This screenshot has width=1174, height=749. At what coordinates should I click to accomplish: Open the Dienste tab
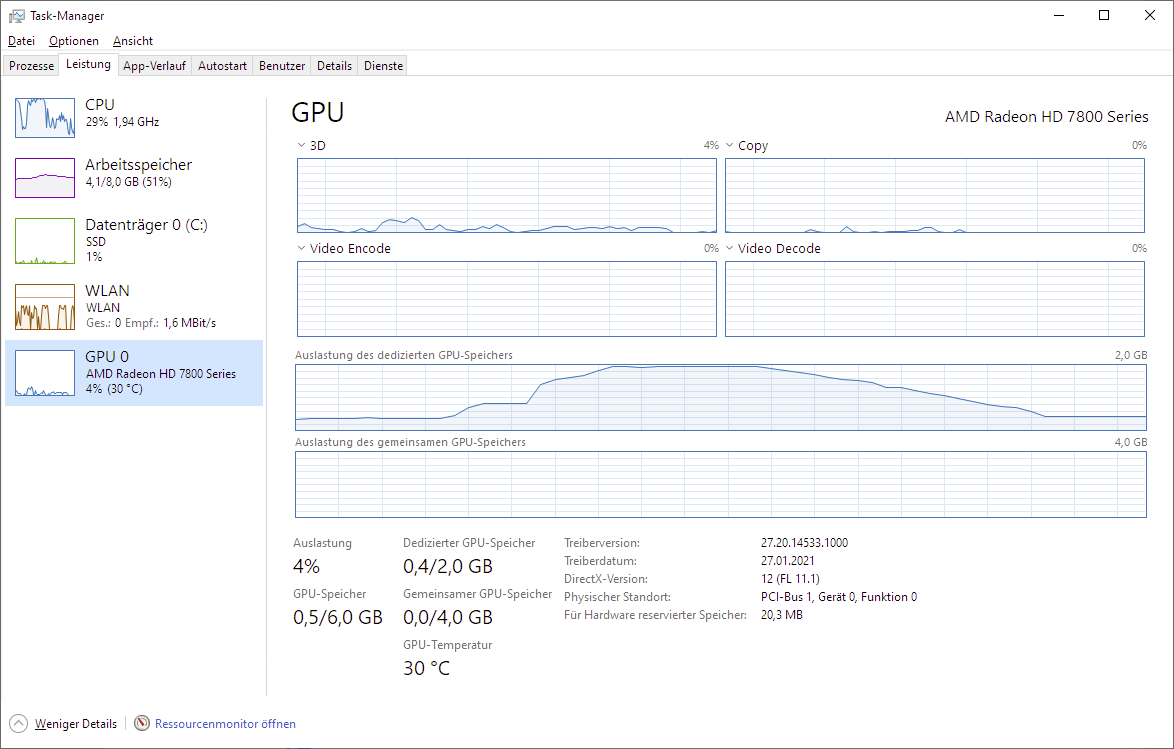383,66
